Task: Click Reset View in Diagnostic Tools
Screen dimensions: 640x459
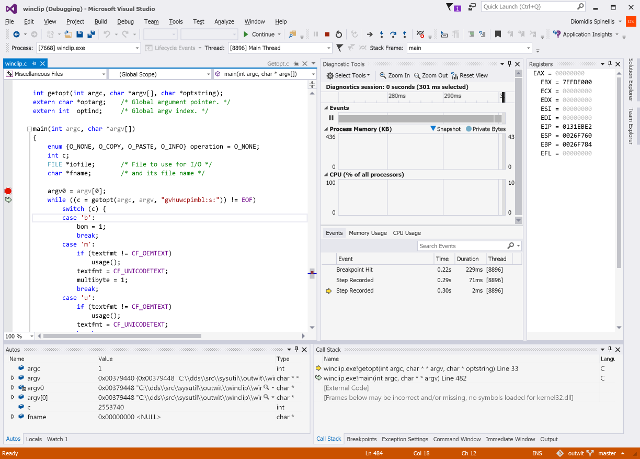Action: (469, 75)
